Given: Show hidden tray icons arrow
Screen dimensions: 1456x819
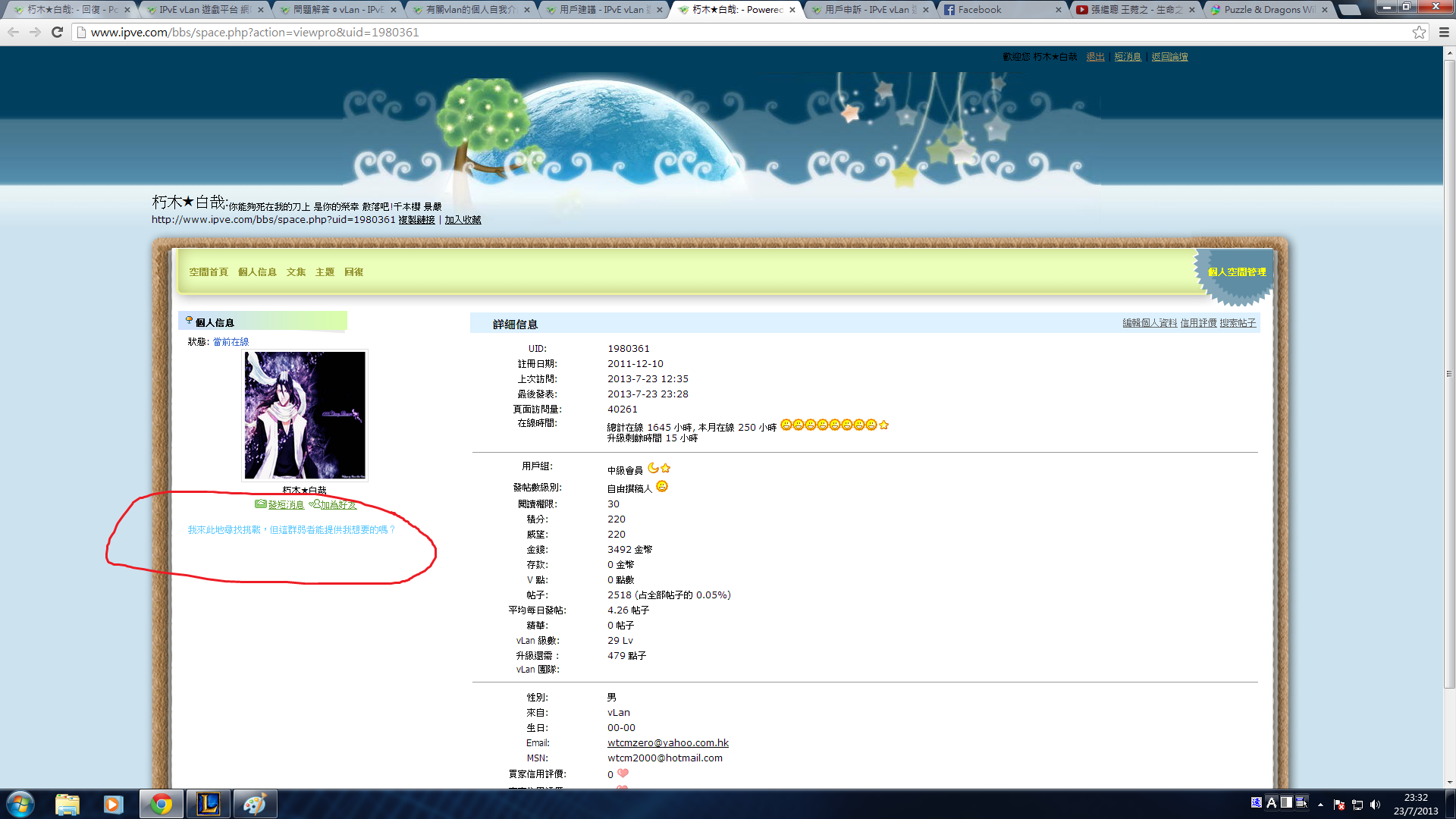Looking at the screenshot, I should click(x=1320, y=805).
